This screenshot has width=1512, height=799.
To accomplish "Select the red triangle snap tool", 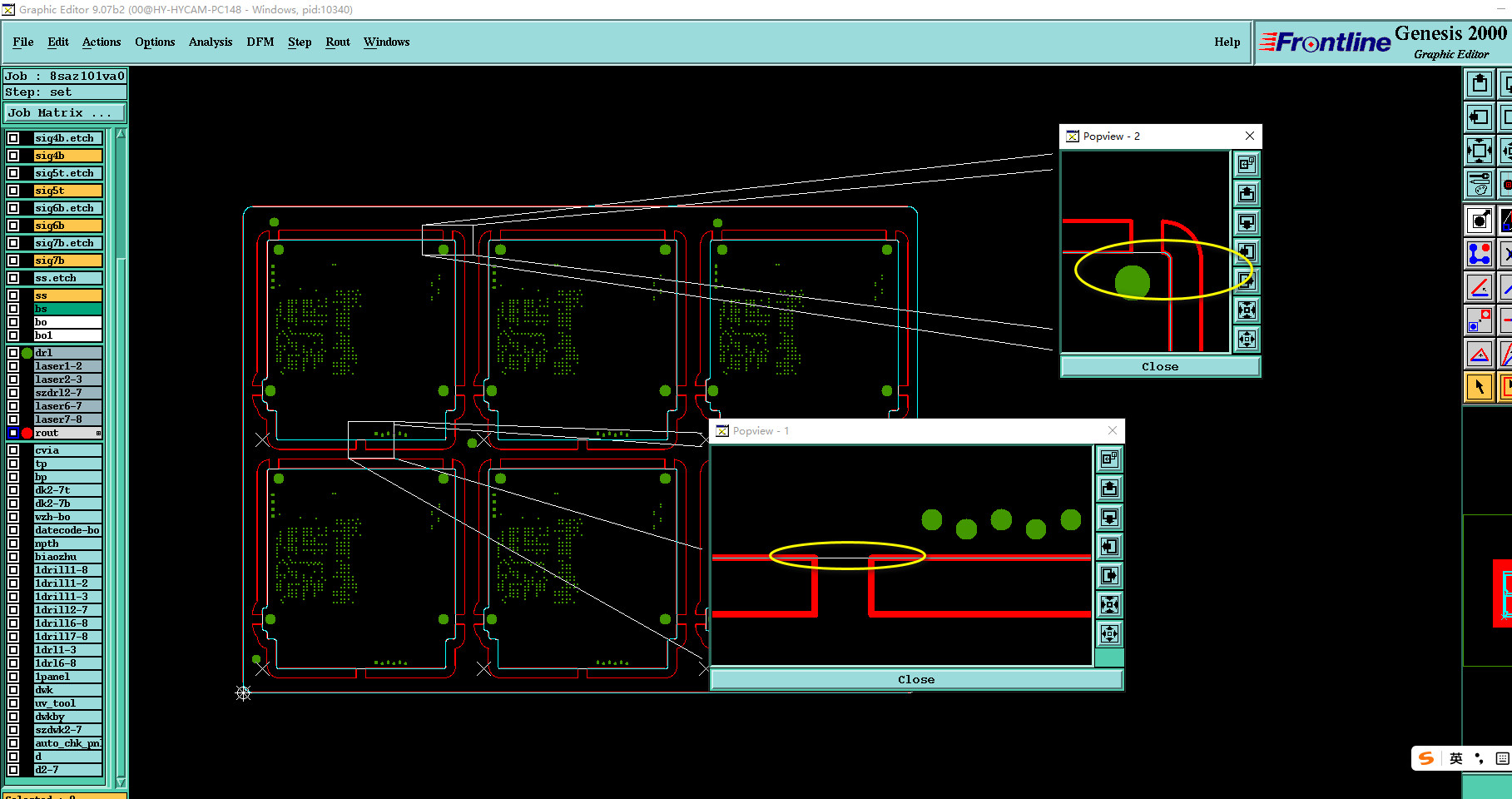I will [1479, 354].
